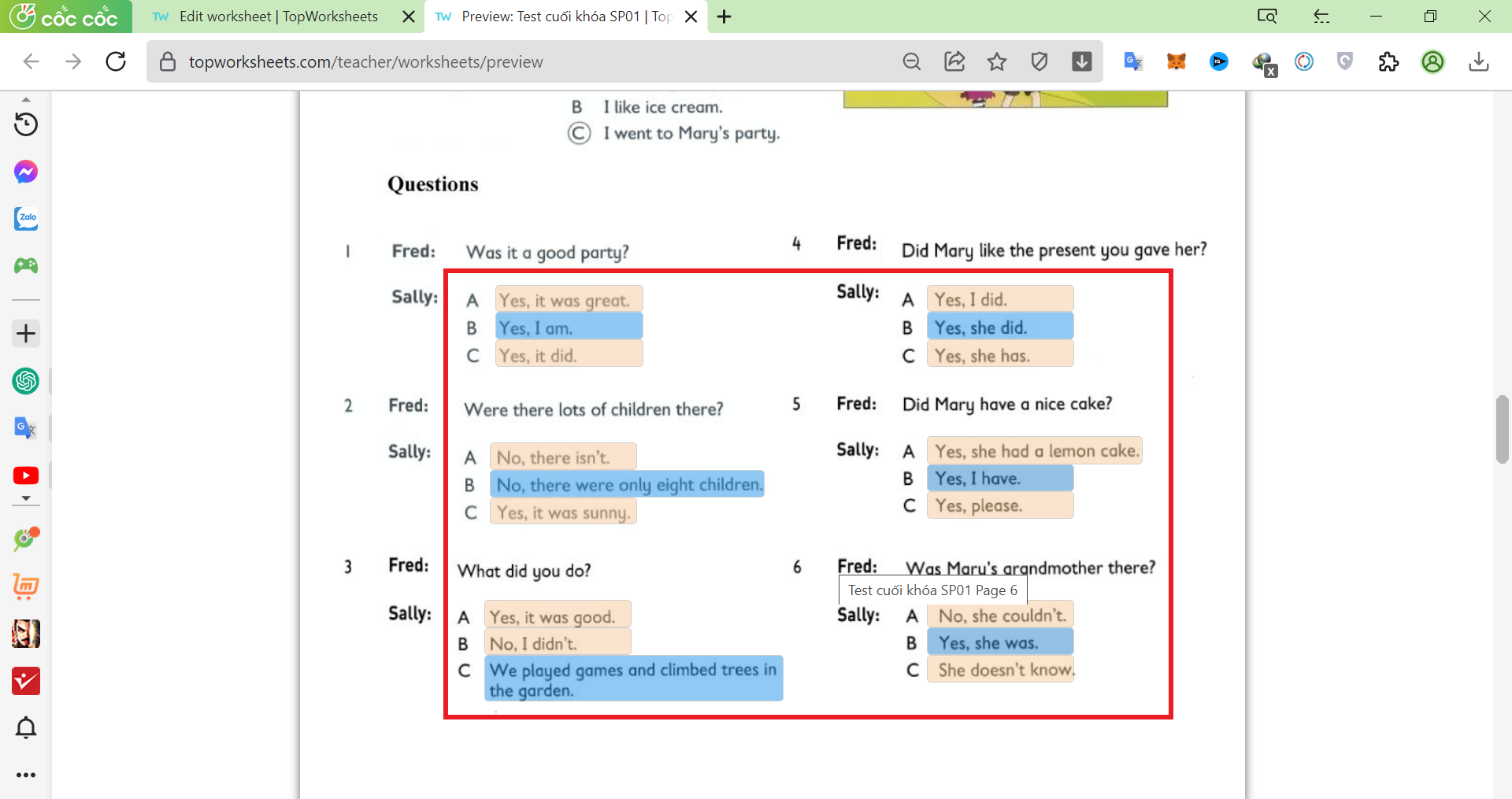Switch to Edit worksheet tab

click(x=277, y=17)
